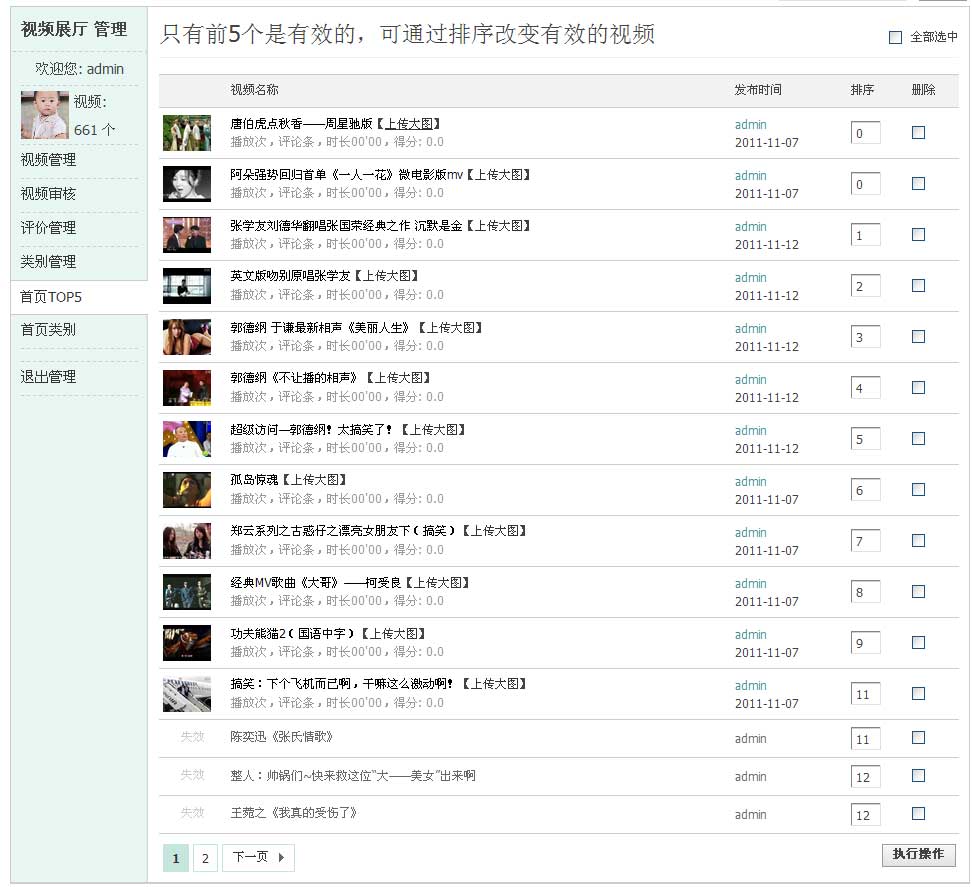The image size is (972, 887).
Task: Click sort field of 陈奕迅《张氏情歌》 row
Action: click(x=865, y=739)
